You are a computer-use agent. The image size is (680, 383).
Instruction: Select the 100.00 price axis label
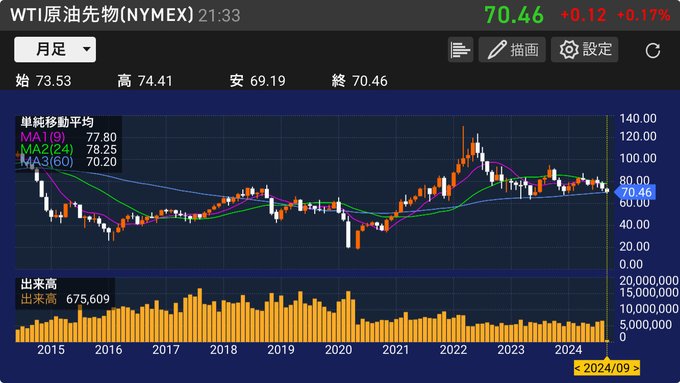point(638,158)
